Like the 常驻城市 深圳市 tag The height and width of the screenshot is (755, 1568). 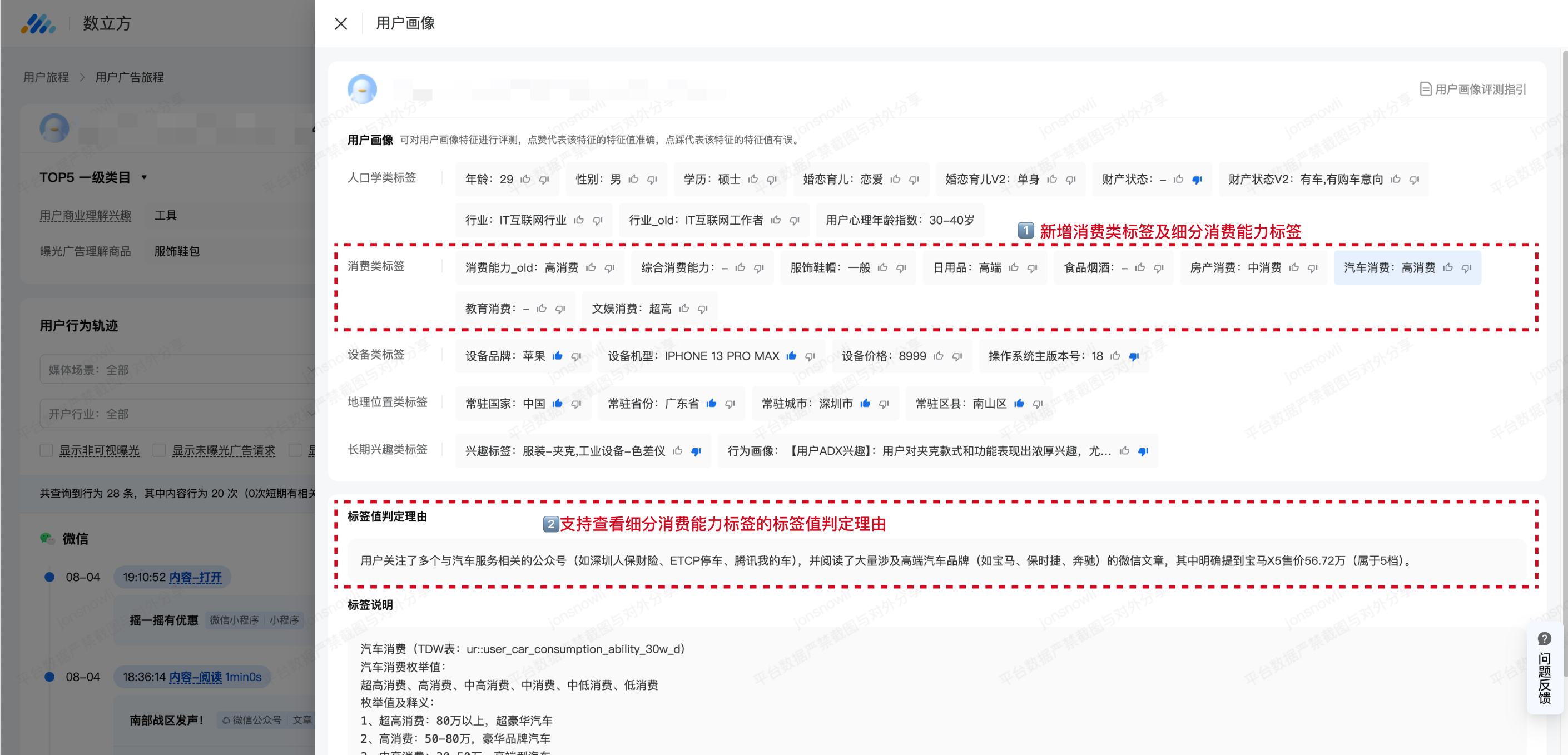coord(865,403)
